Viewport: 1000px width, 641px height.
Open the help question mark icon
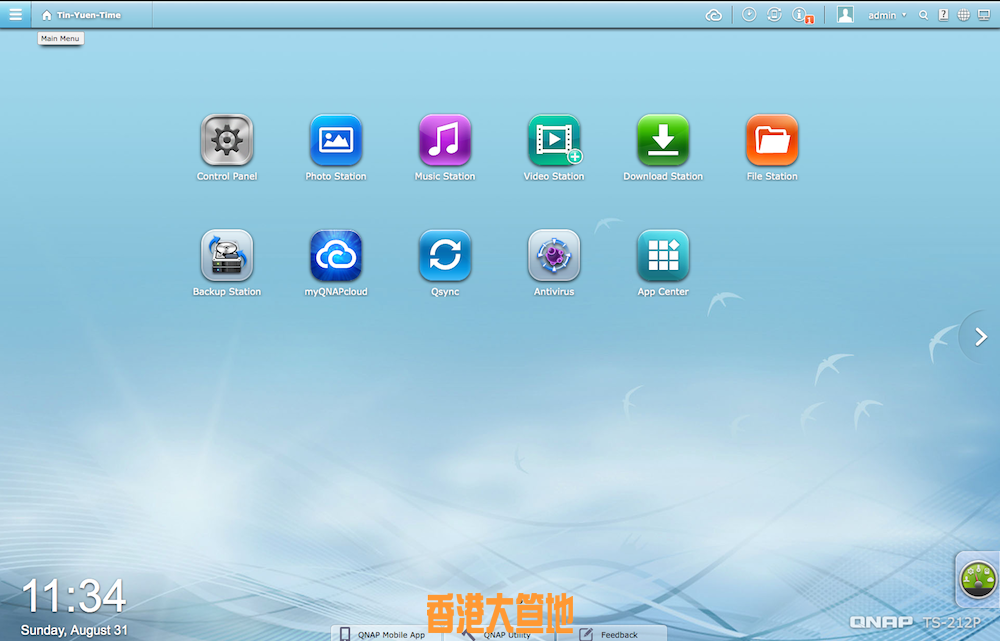click(944, 15)
